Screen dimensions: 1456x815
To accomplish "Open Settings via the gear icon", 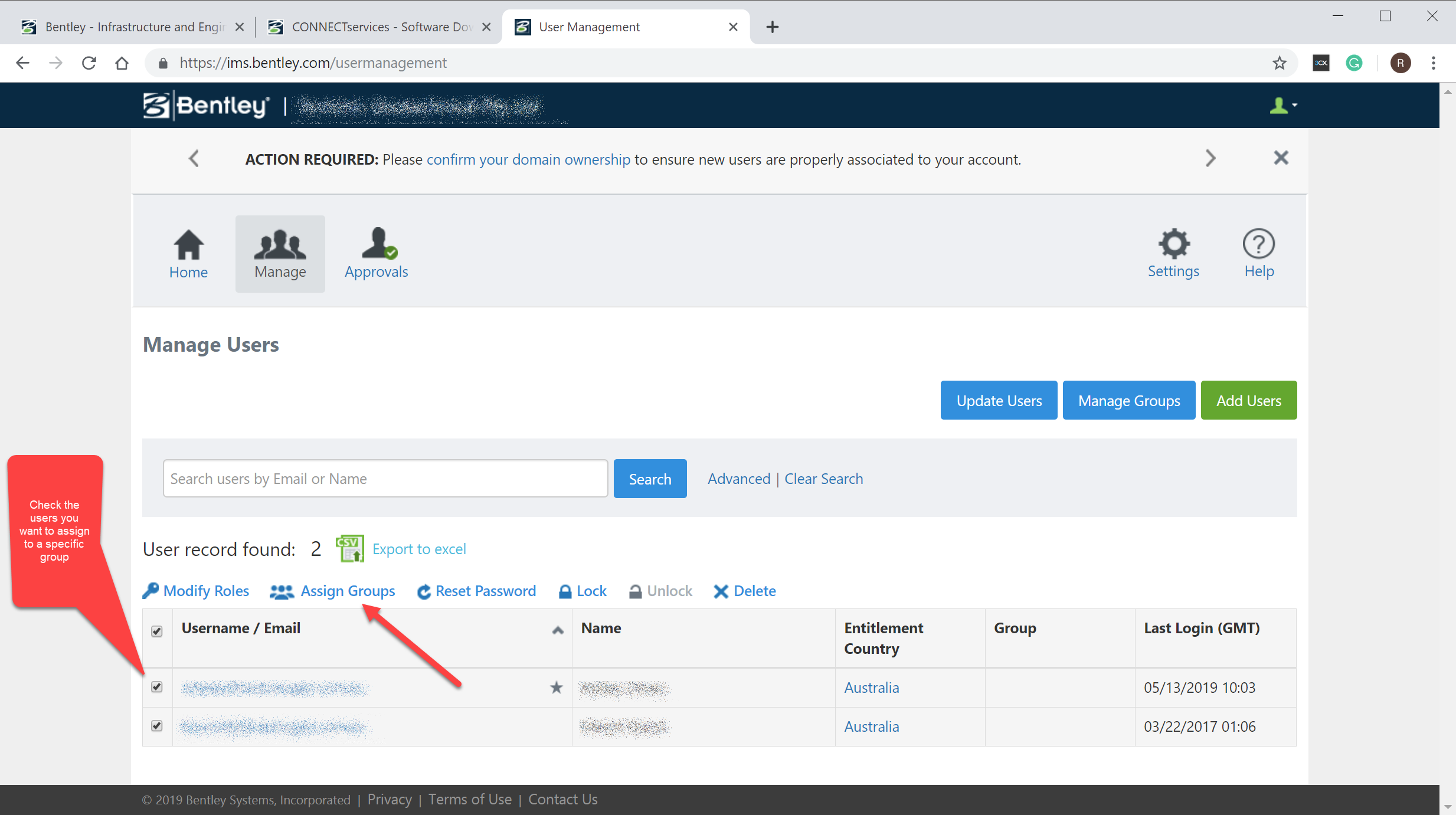I will 1173,244.
